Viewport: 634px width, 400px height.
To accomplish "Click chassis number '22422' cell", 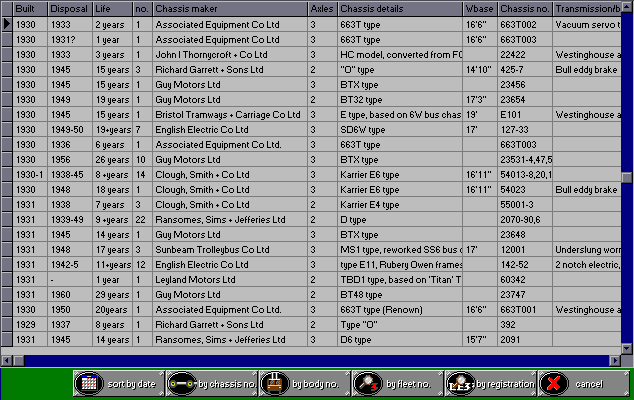I will (x=525, y=55).
